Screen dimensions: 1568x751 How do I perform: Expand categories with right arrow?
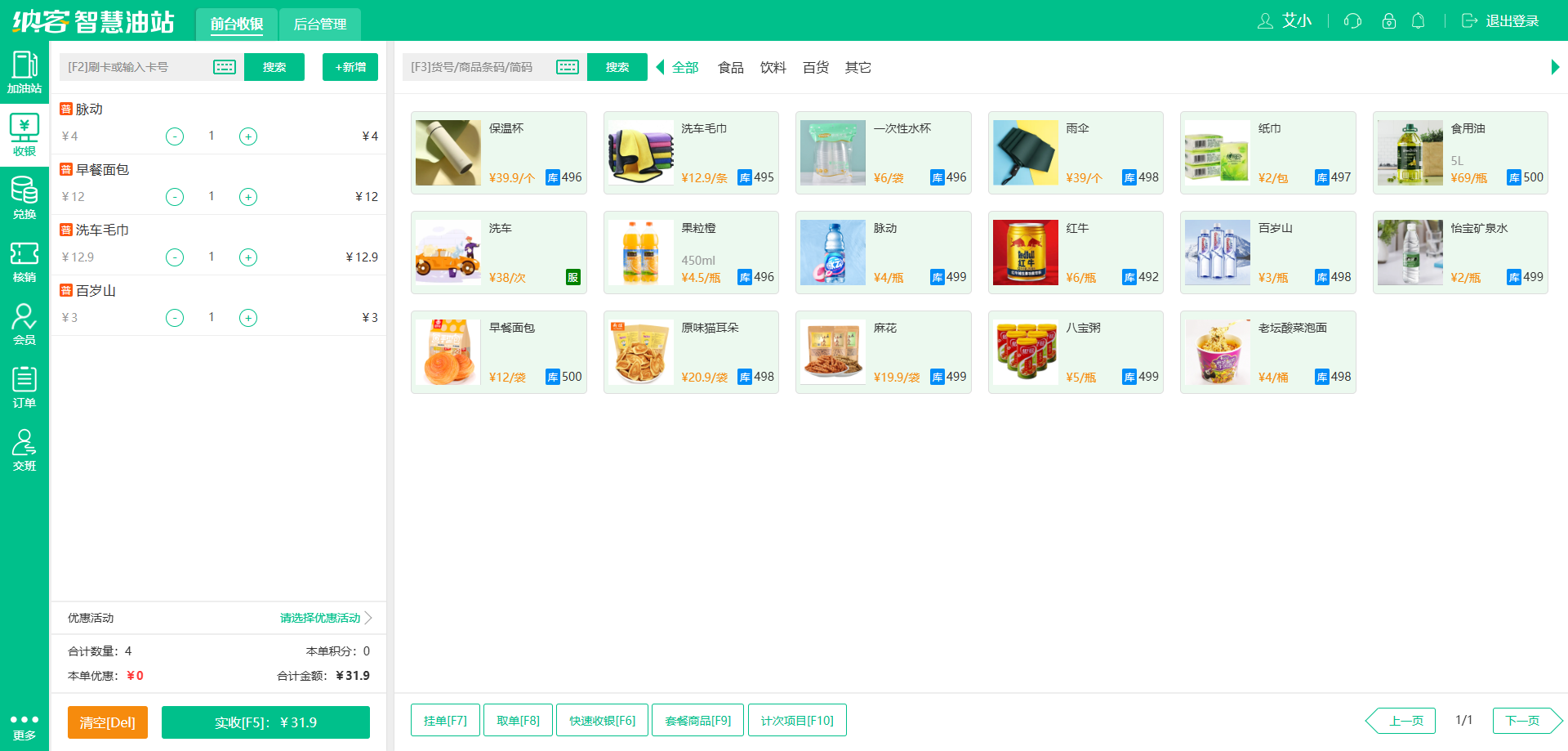pyautogui.click(x=1555, y=67)
